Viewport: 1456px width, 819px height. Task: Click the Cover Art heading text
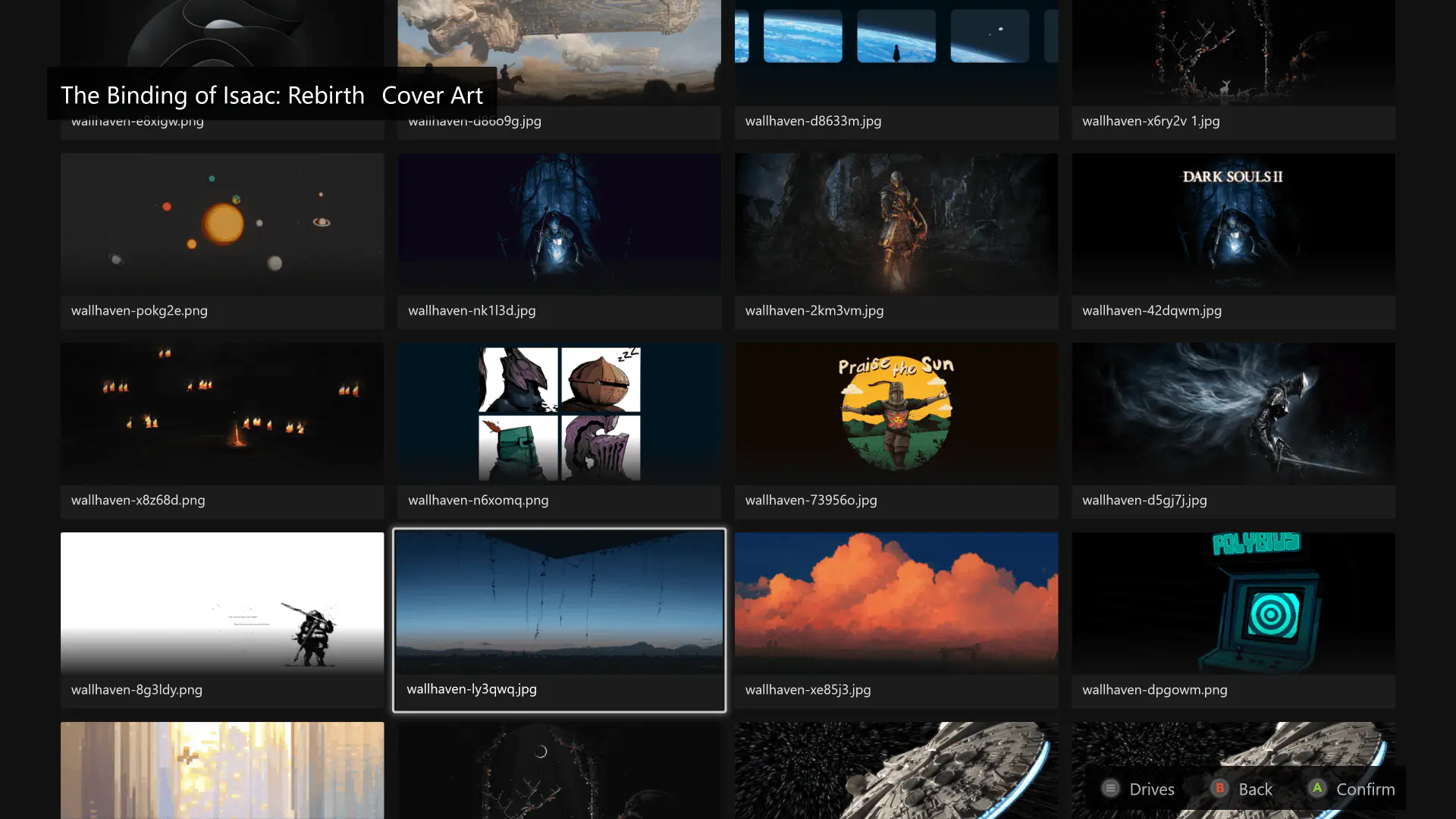click(432, 96)
